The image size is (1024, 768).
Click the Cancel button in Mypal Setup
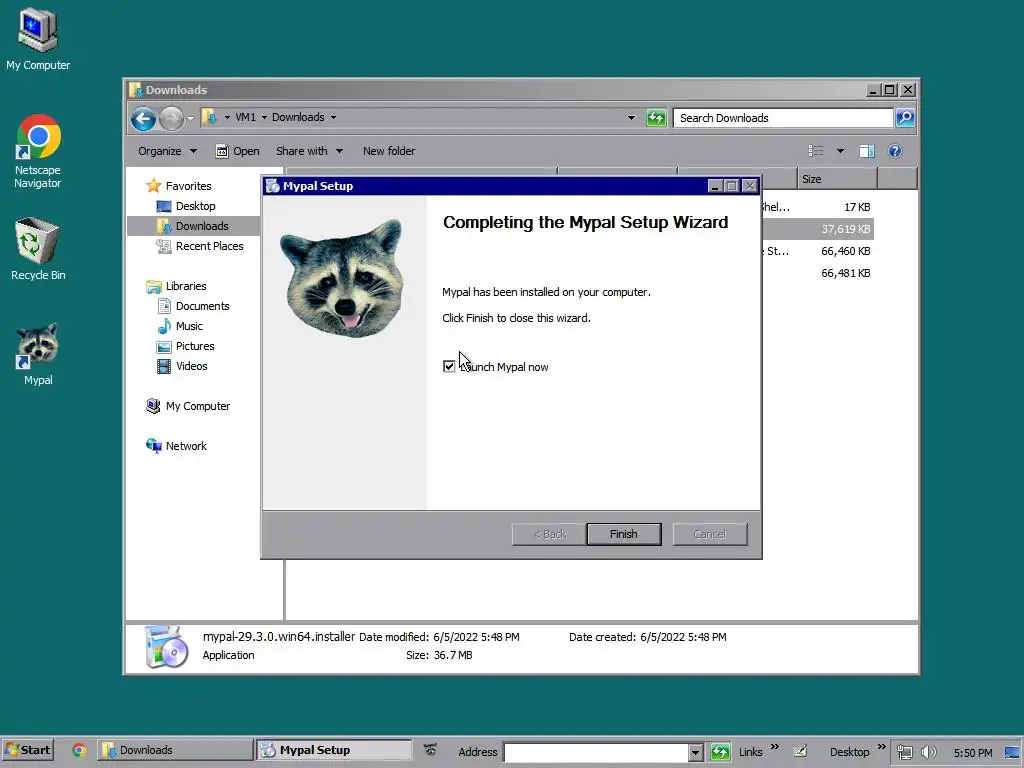710,534
